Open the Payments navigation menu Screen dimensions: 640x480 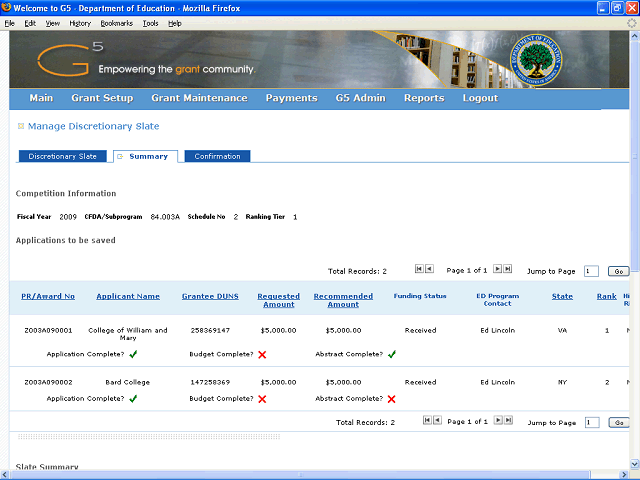point(291,98)
